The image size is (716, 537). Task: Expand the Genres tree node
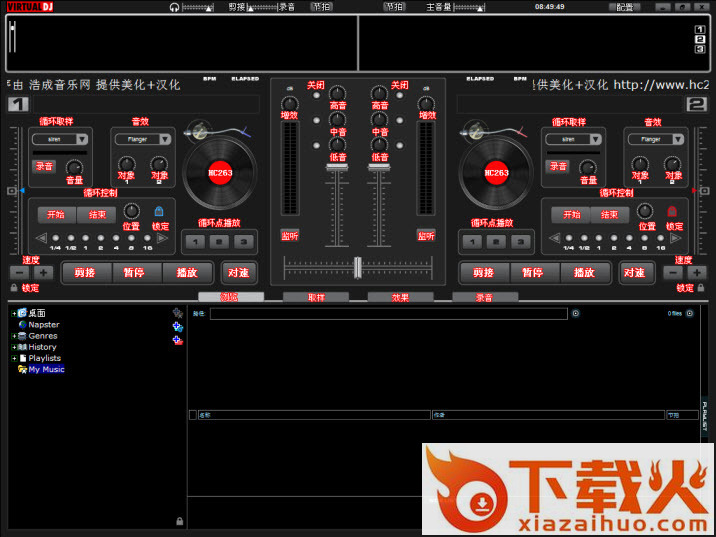point(14,336)
